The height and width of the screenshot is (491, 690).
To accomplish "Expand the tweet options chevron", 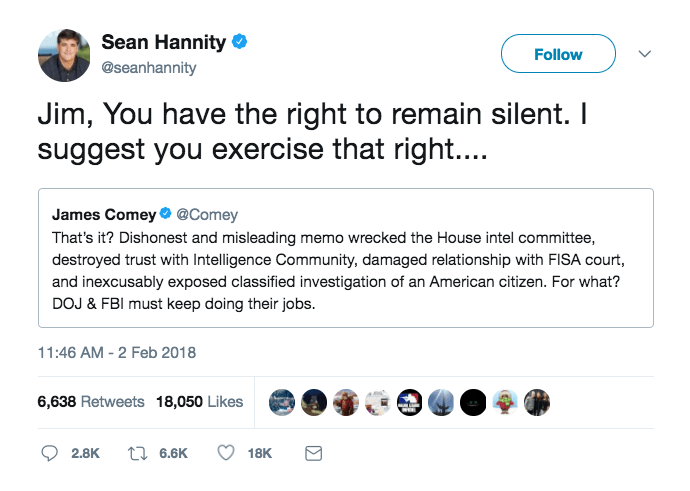I will pos(645,54).
